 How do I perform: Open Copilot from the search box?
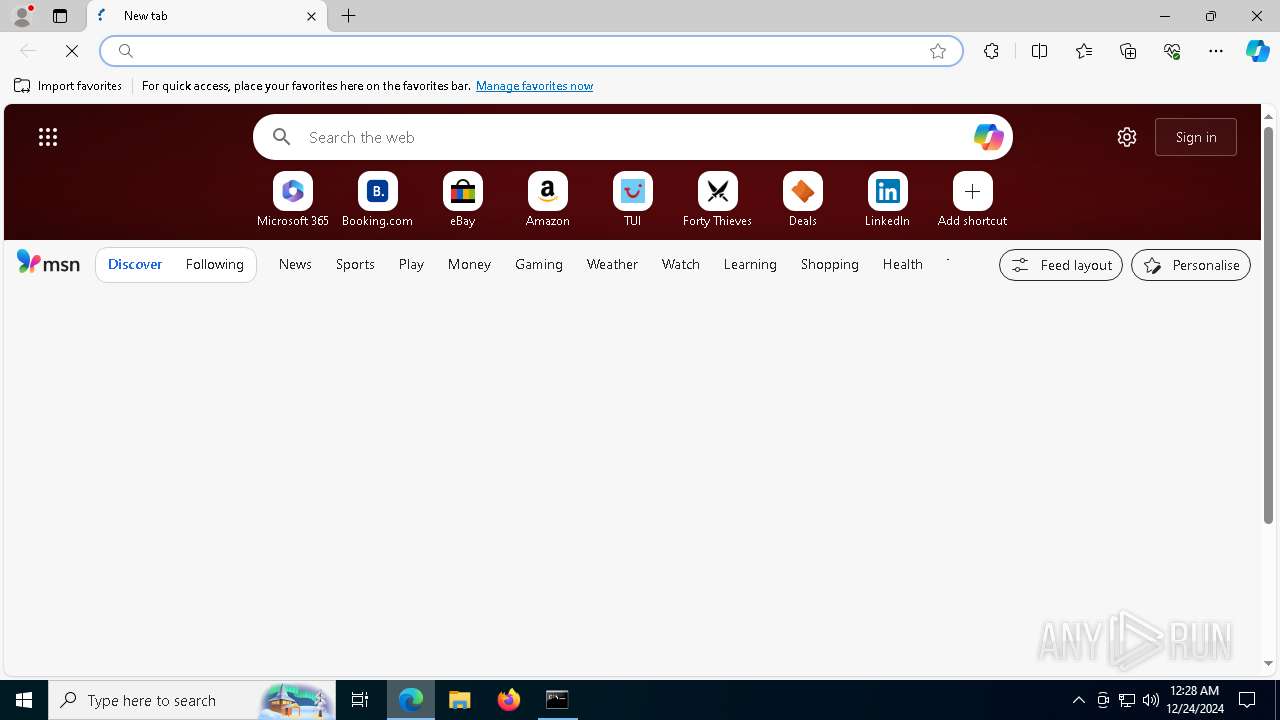(988, 137)
